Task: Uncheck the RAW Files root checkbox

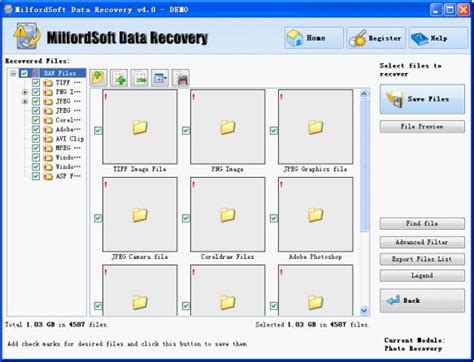Action: tap(24, 73)
